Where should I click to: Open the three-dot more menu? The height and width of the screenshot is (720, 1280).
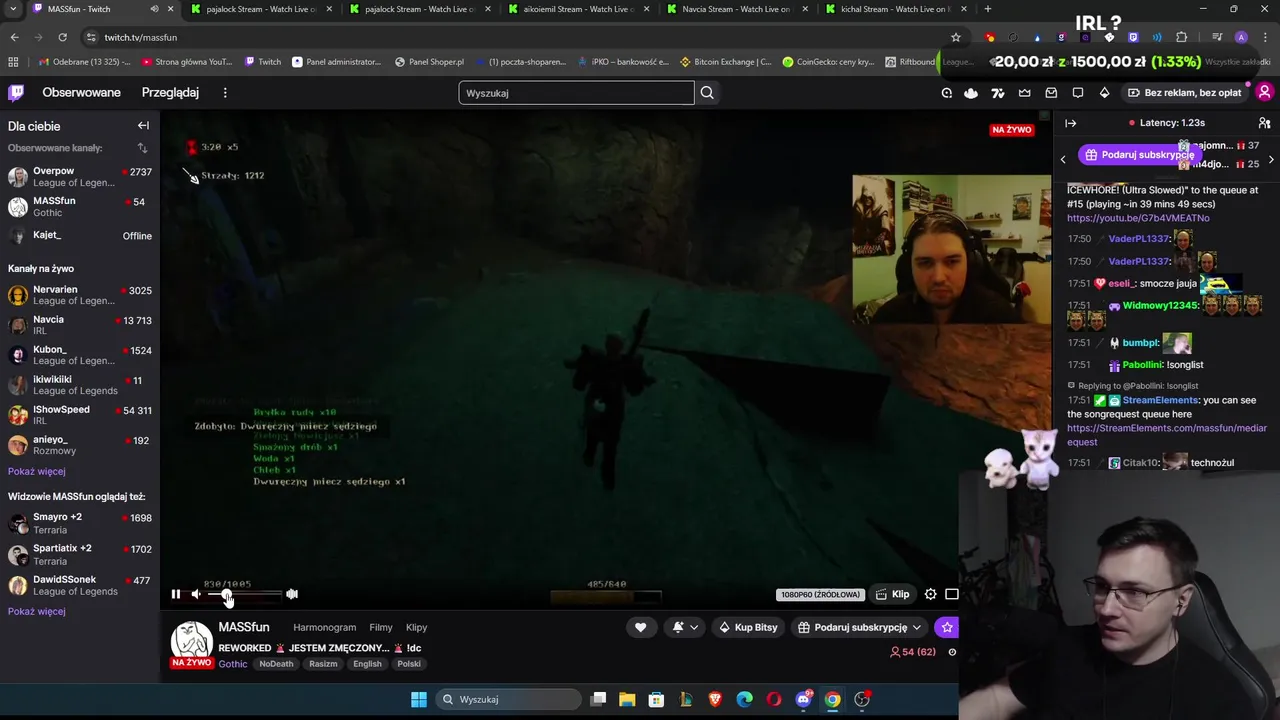(225, 93)
